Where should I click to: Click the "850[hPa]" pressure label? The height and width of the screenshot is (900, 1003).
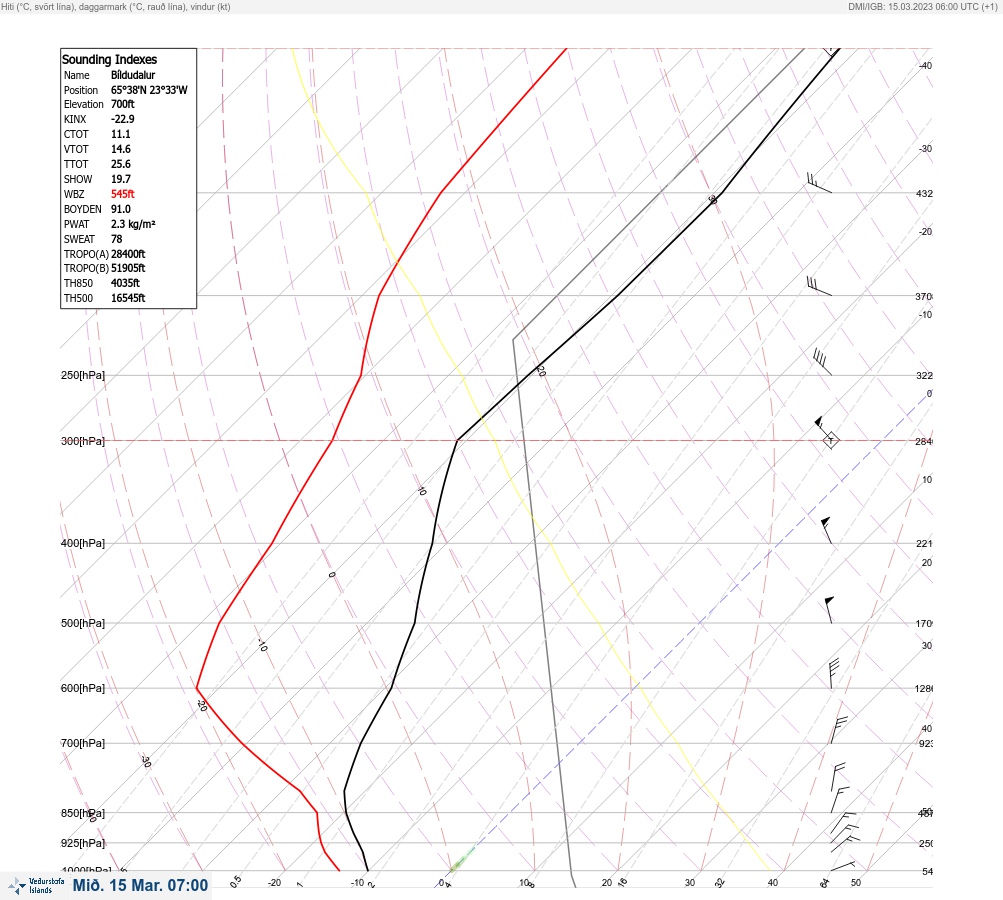(x=83, y=813)
